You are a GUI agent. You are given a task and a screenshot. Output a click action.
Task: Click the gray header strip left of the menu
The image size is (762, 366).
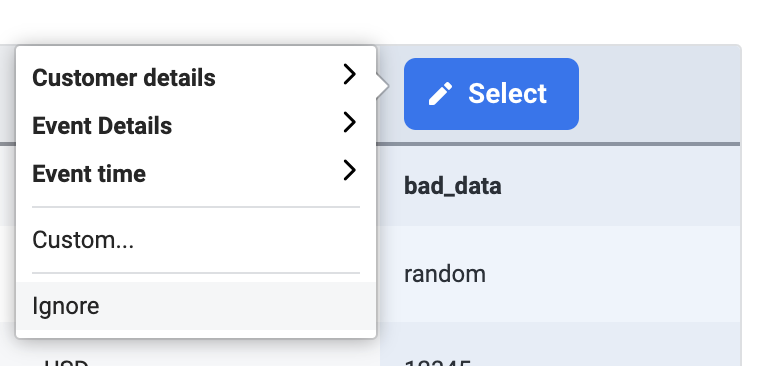[x=7, y=94]
